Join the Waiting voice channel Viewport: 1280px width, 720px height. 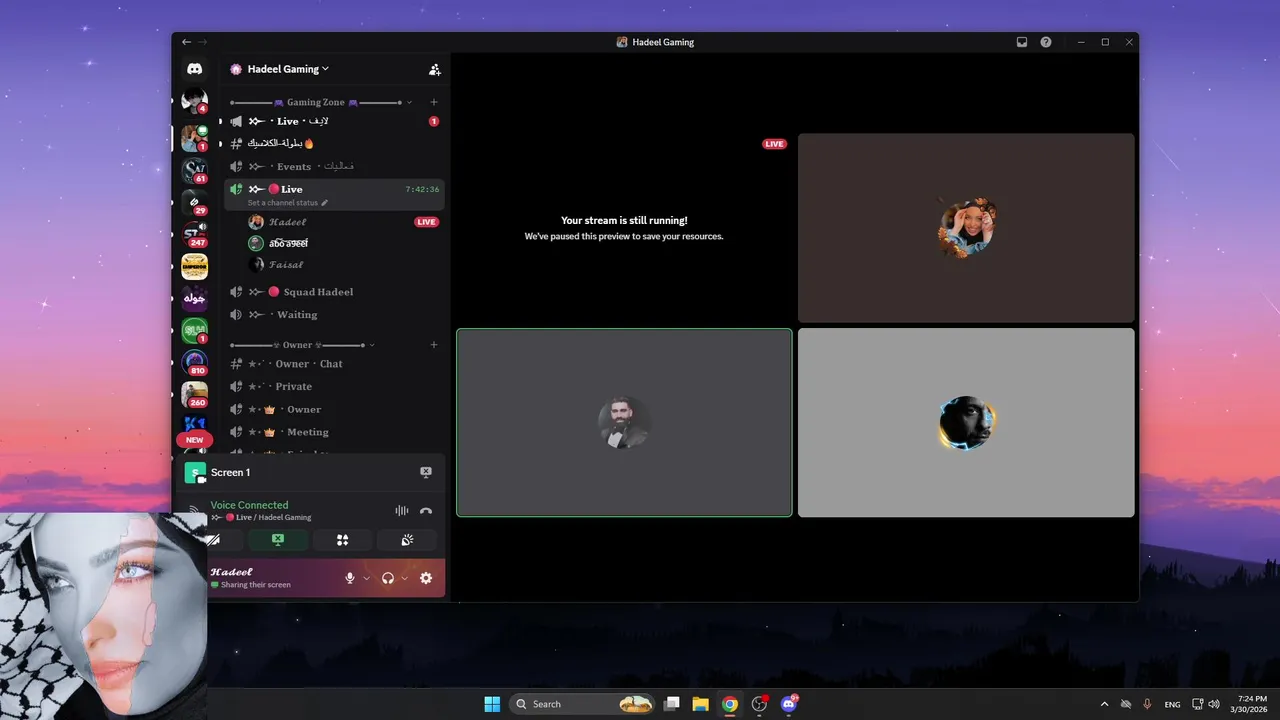pos(334,314)
